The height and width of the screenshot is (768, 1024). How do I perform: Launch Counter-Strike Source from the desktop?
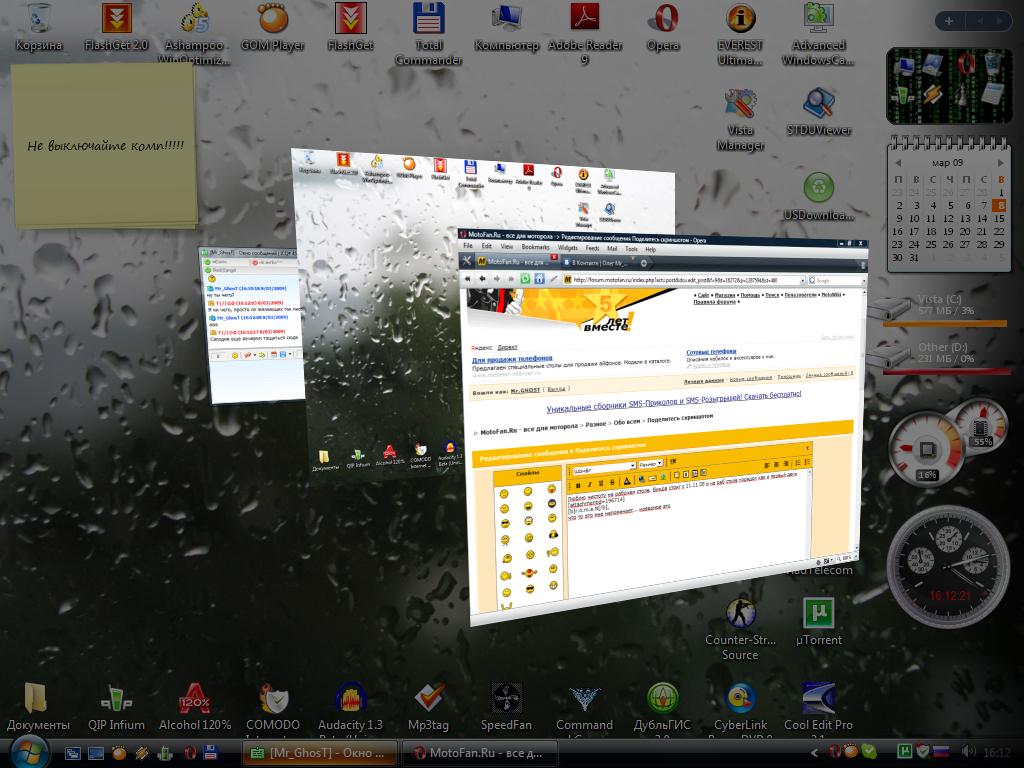741,628
